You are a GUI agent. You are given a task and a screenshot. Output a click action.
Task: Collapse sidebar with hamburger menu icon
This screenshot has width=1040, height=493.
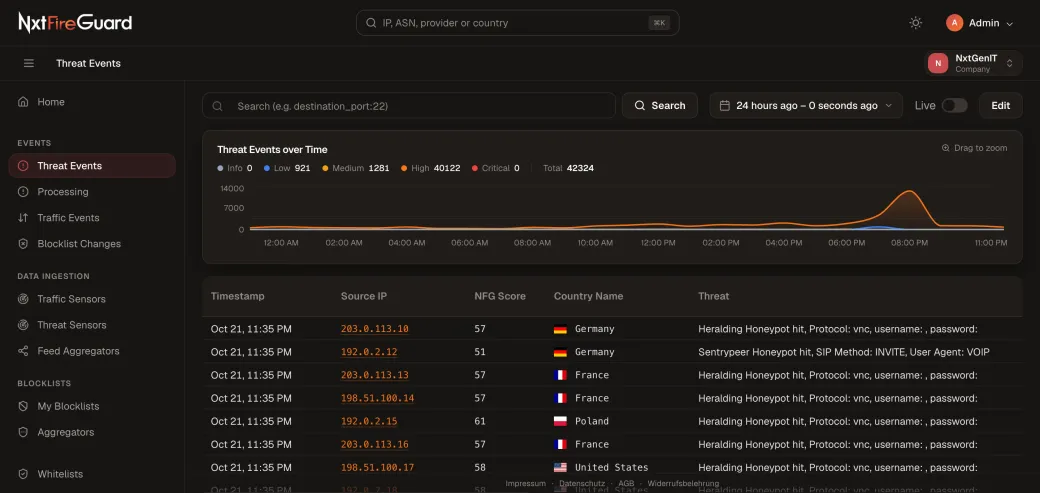29,63
